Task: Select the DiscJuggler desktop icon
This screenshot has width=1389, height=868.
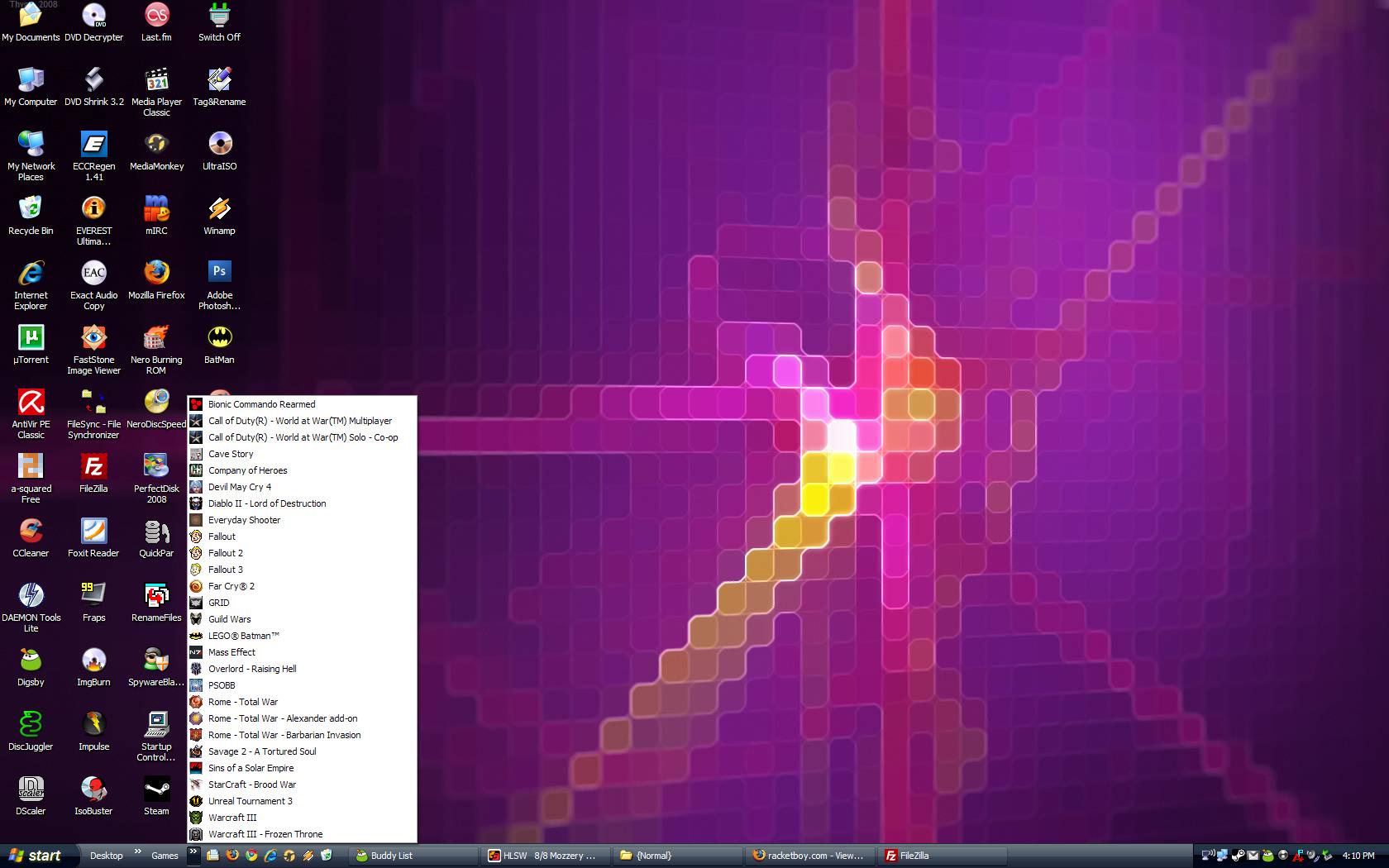Action: [x=31, y=731]
